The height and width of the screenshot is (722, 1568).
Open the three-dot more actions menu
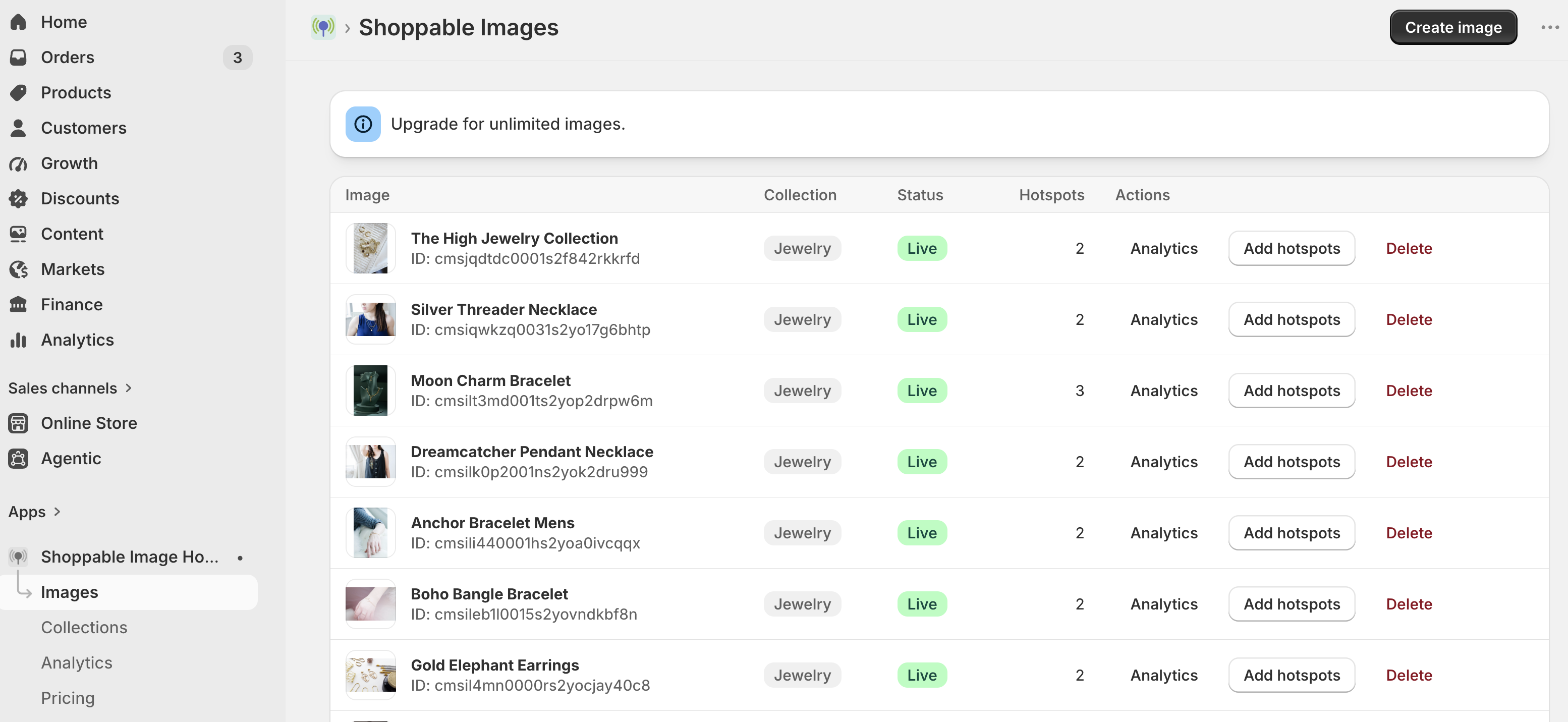pyautogui.click(x=1550, y=27)
